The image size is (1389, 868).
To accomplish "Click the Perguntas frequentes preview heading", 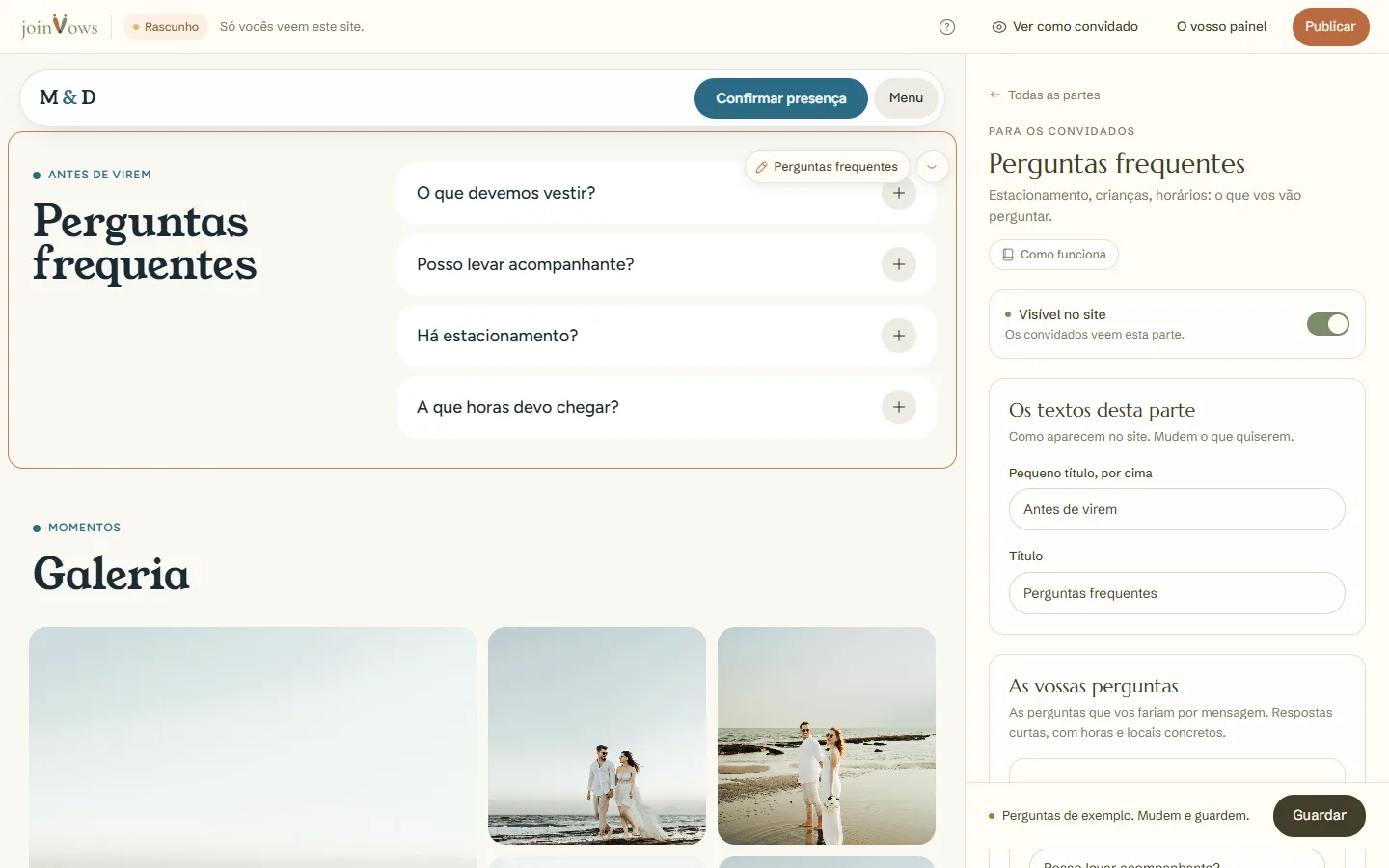I will pyautogui.click(x=145, y=242).
